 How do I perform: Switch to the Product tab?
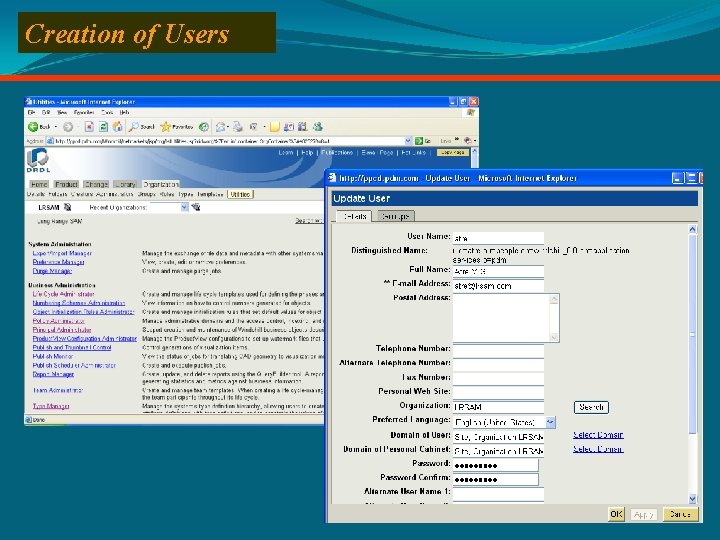click(x=67, y=184)
